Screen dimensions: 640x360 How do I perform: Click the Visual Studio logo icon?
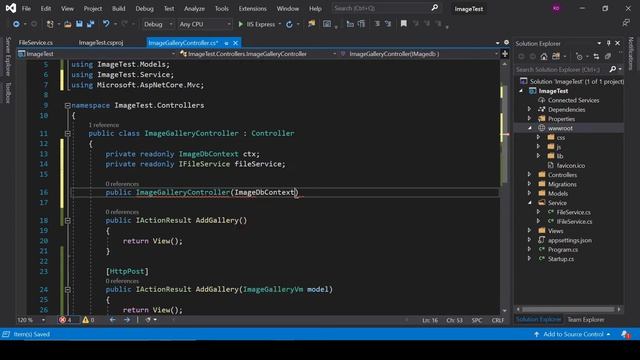point(11,8)
